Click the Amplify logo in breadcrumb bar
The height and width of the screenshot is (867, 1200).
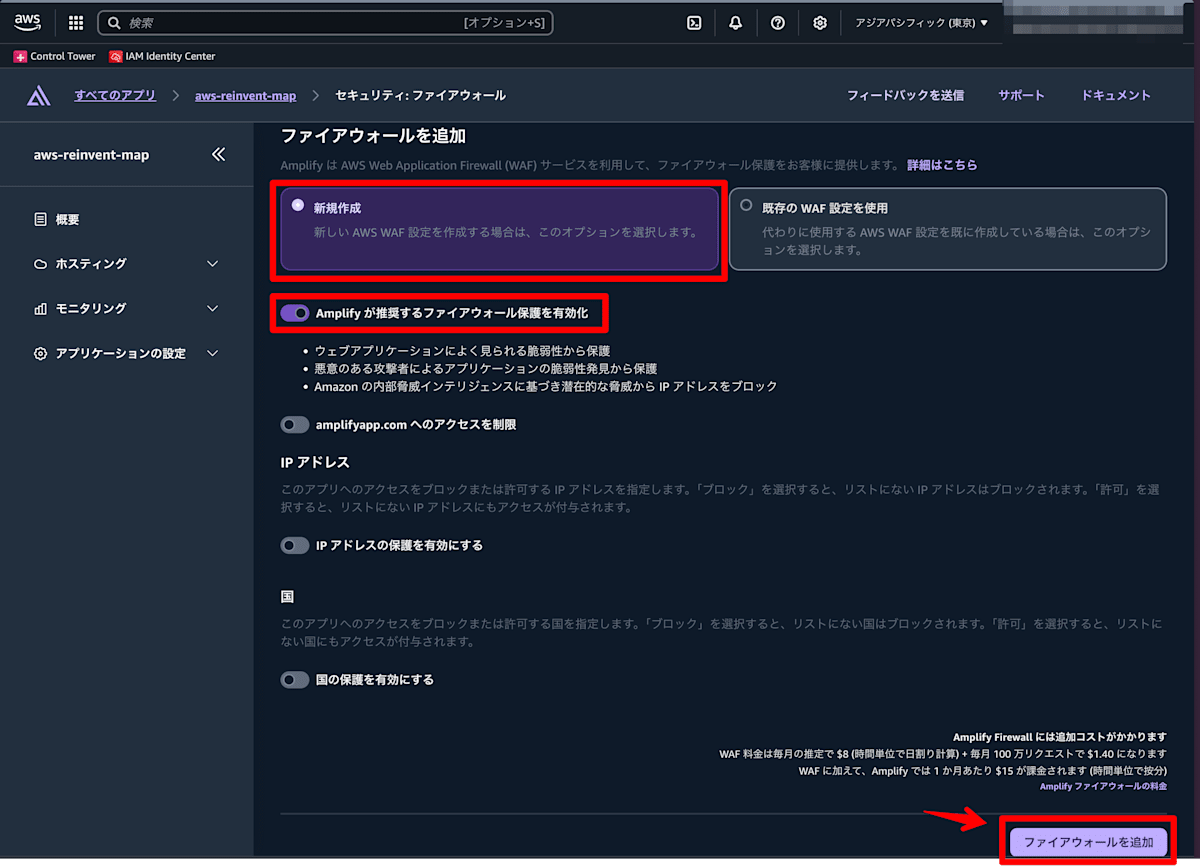[38, 96]
